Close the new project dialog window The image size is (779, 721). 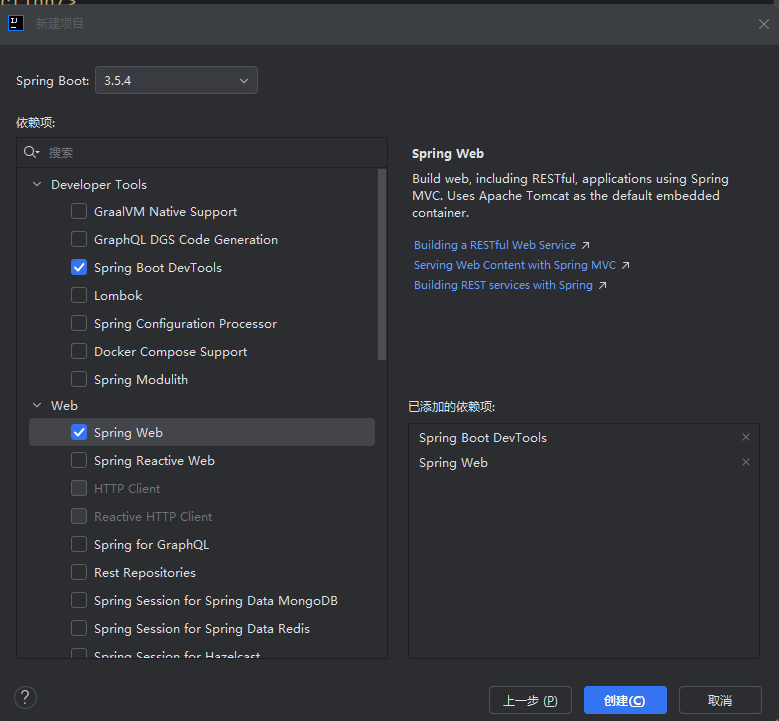[764, 24]
